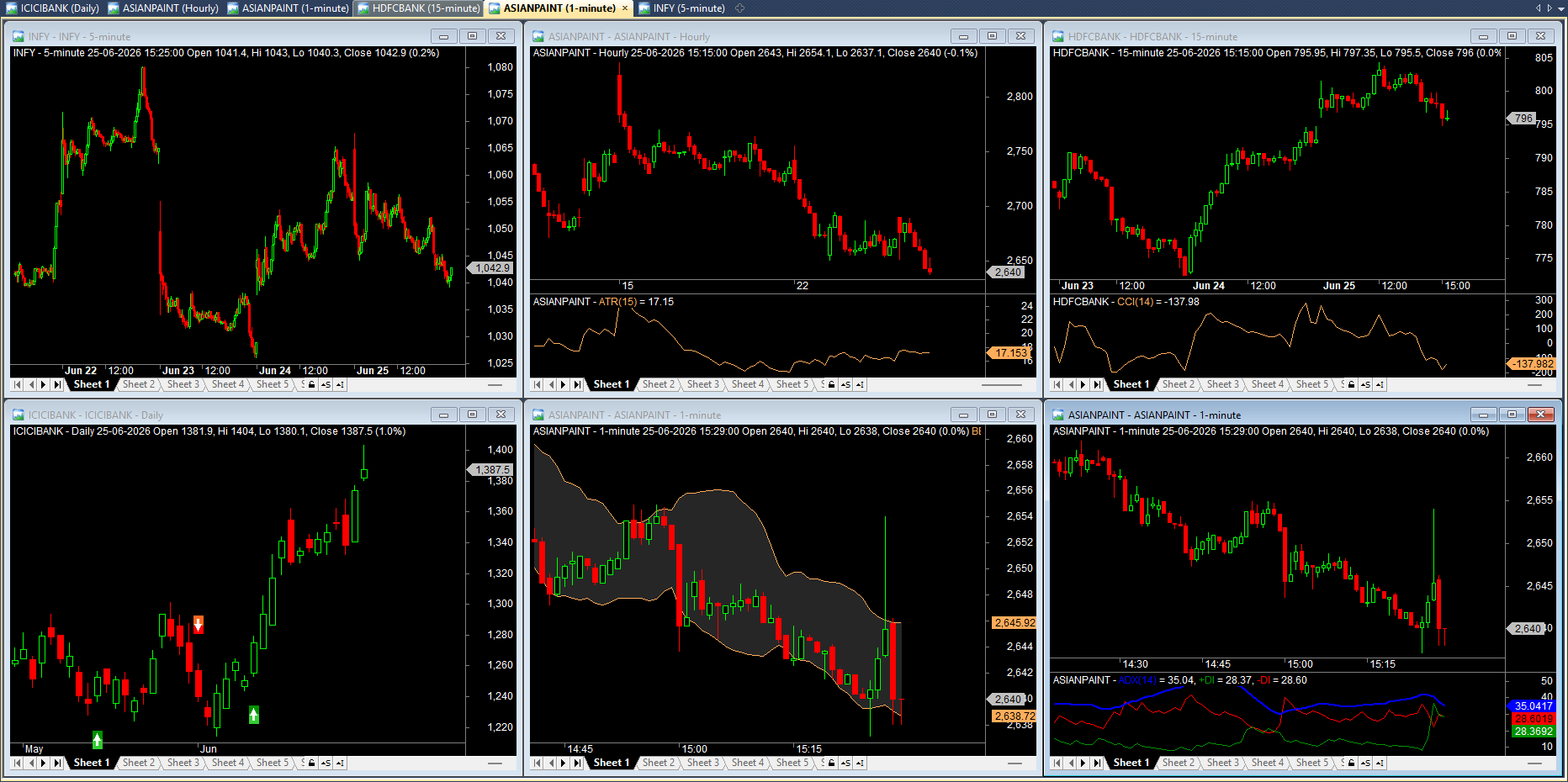Click the 35.0417 ADX value label

1532,706
